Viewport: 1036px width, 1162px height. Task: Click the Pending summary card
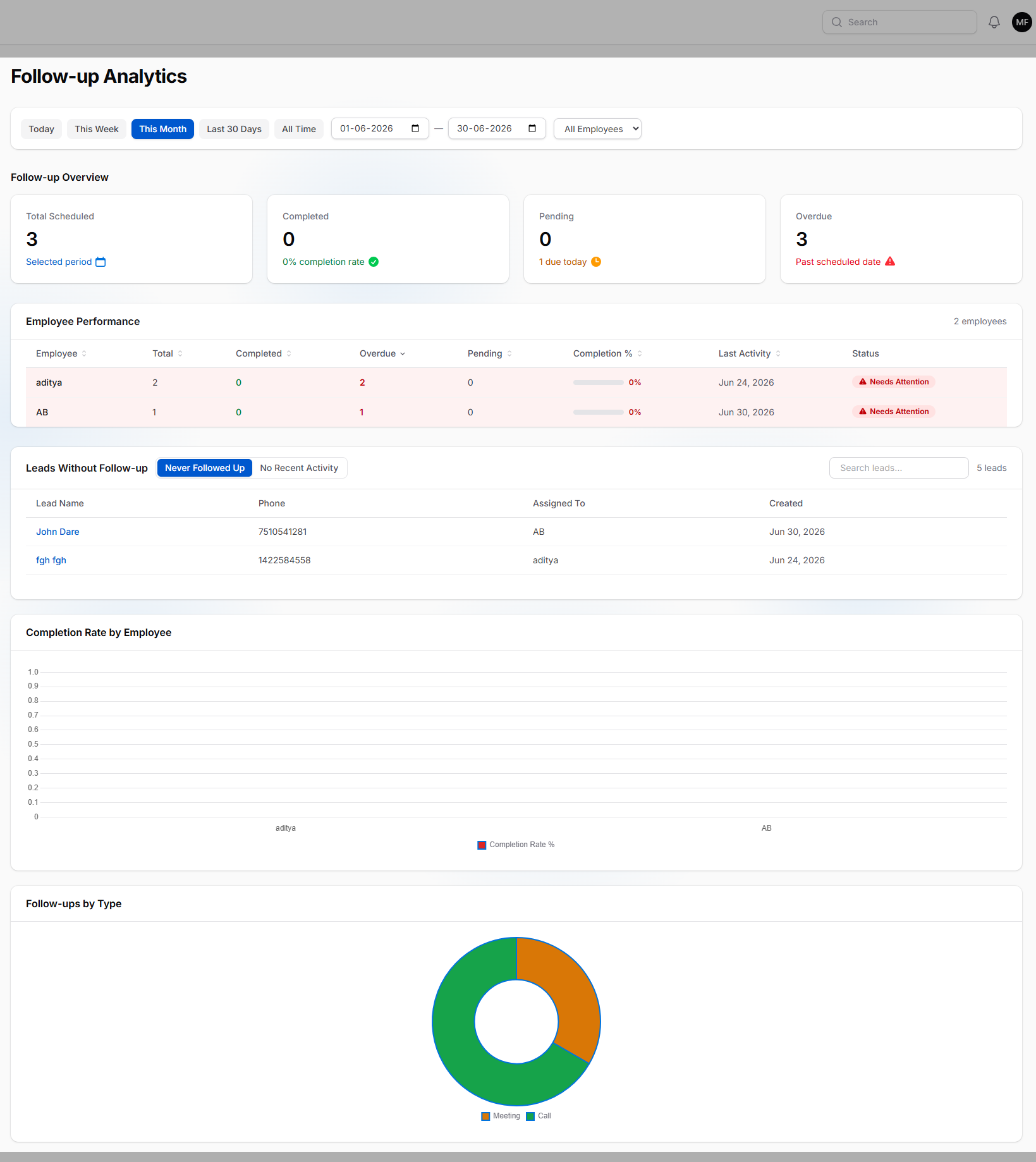tap(645, 239)
